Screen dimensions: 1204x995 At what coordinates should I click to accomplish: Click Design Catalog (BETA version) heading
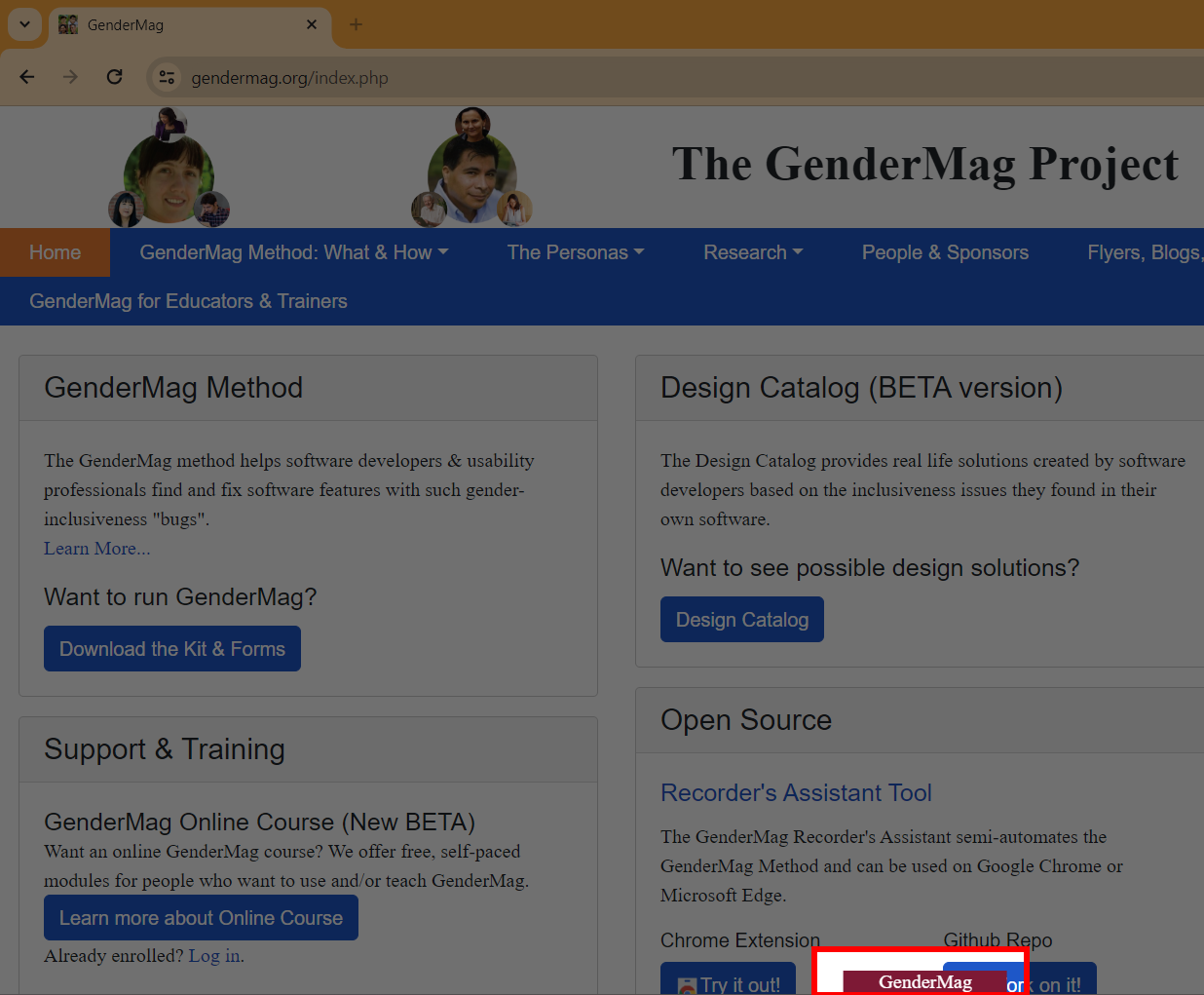(x=861, y=388)
